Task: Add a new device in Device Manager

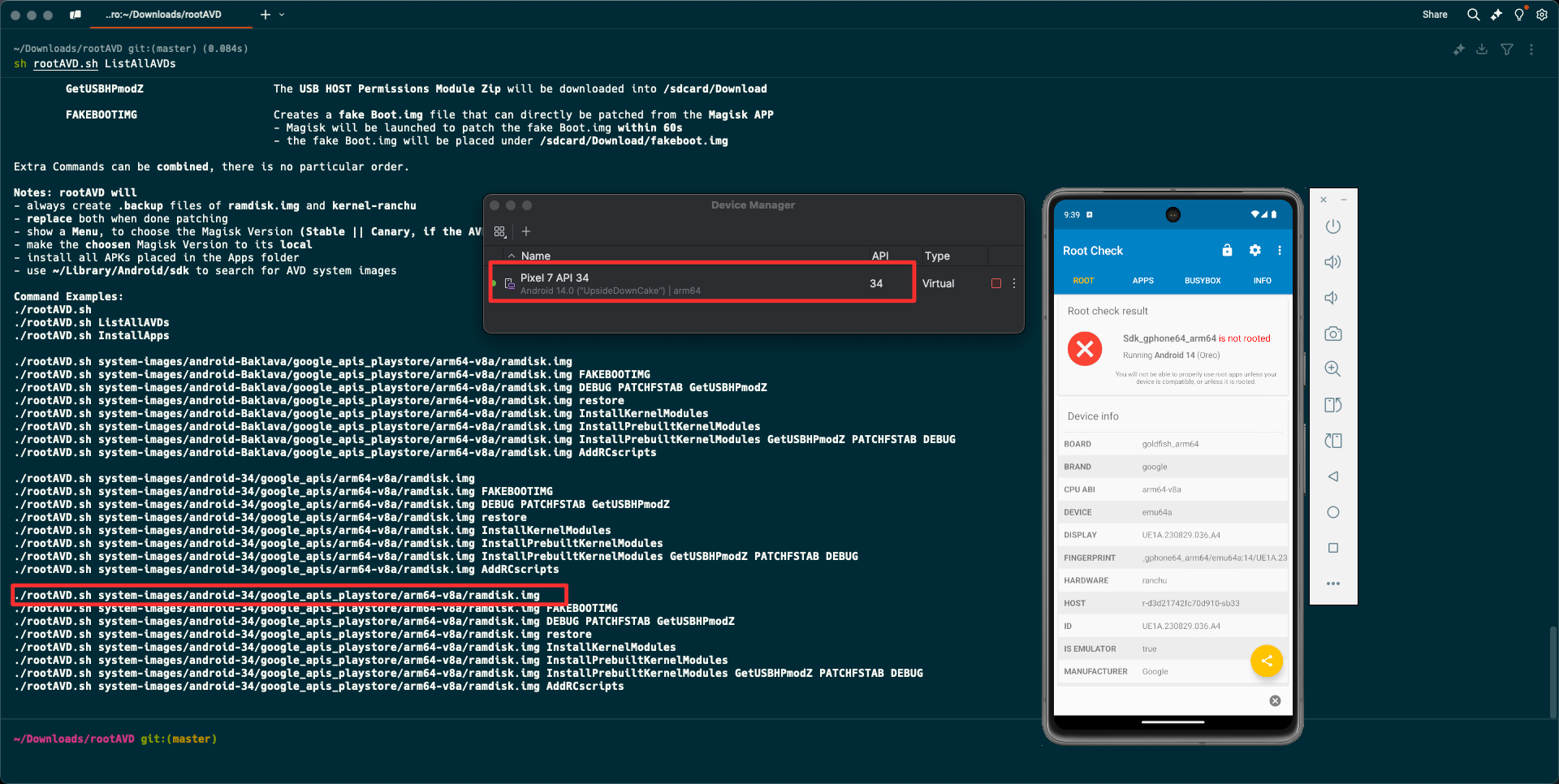Action: pyautogui.click(x=526, y=231)
